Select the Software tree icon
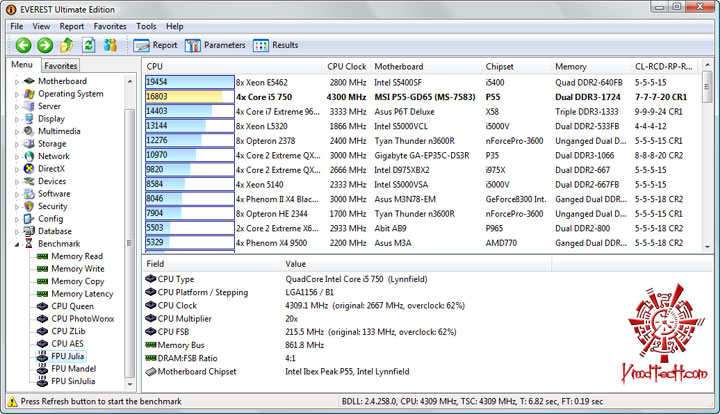Screen dimensions: 720x414 pos(29,194)
